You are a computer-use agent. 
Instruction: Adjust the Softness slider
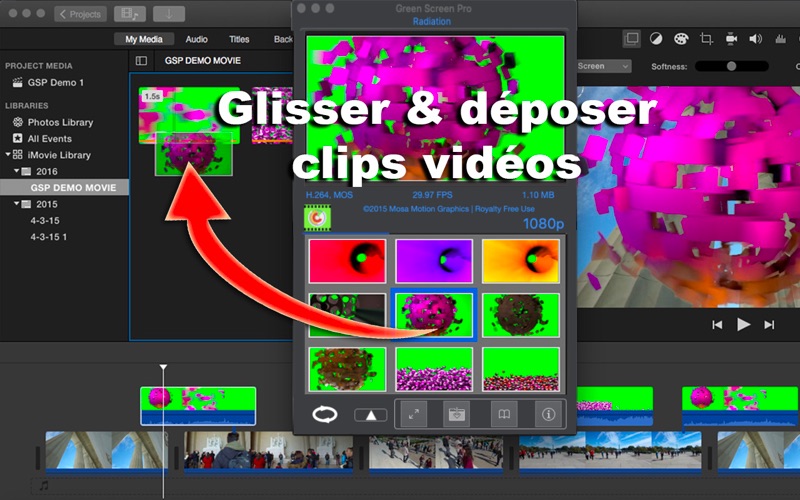pos(732,66)
